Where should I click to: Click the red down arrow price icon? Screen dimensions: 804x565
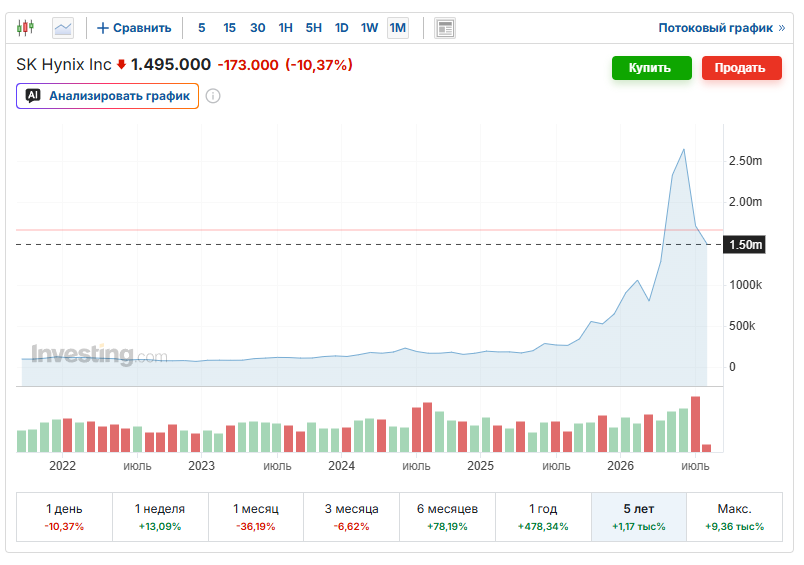121,65
